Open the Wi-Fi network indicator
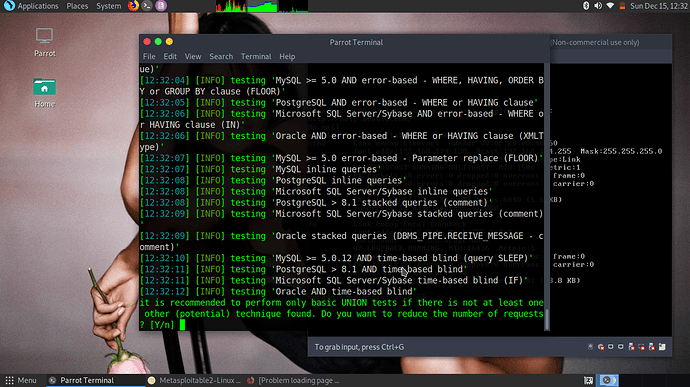The image size is (690, 387). (610, 6)
